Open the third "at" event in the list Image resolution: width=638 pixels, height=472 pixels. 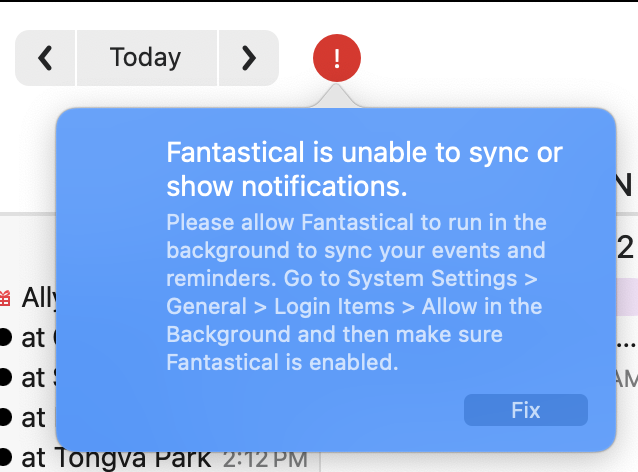34,417
